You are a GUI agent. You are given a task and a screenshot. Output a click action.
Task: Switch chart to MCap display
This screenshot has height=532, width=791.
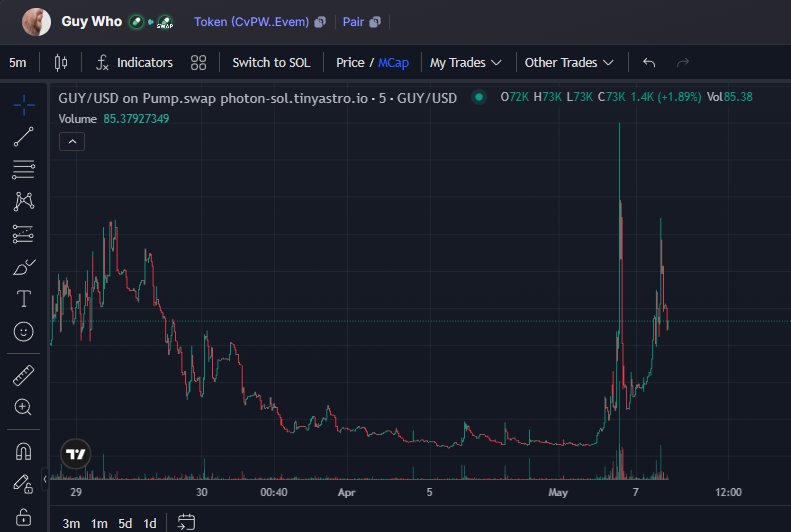point(393,63)
